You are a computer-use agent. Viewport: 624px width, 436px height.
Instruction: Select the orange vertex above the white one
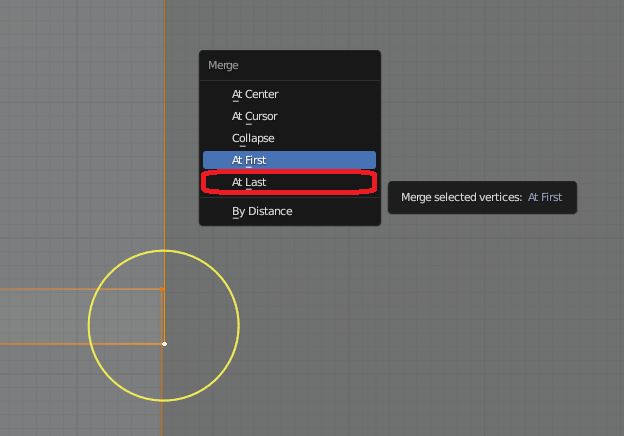pyautogui.click(x=162, y=289)
